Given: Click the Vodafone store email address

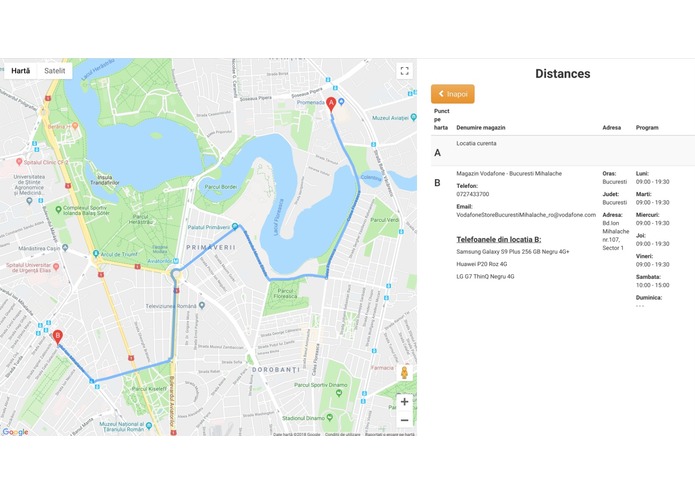Looking at the screenshot, I should (526, 215).
